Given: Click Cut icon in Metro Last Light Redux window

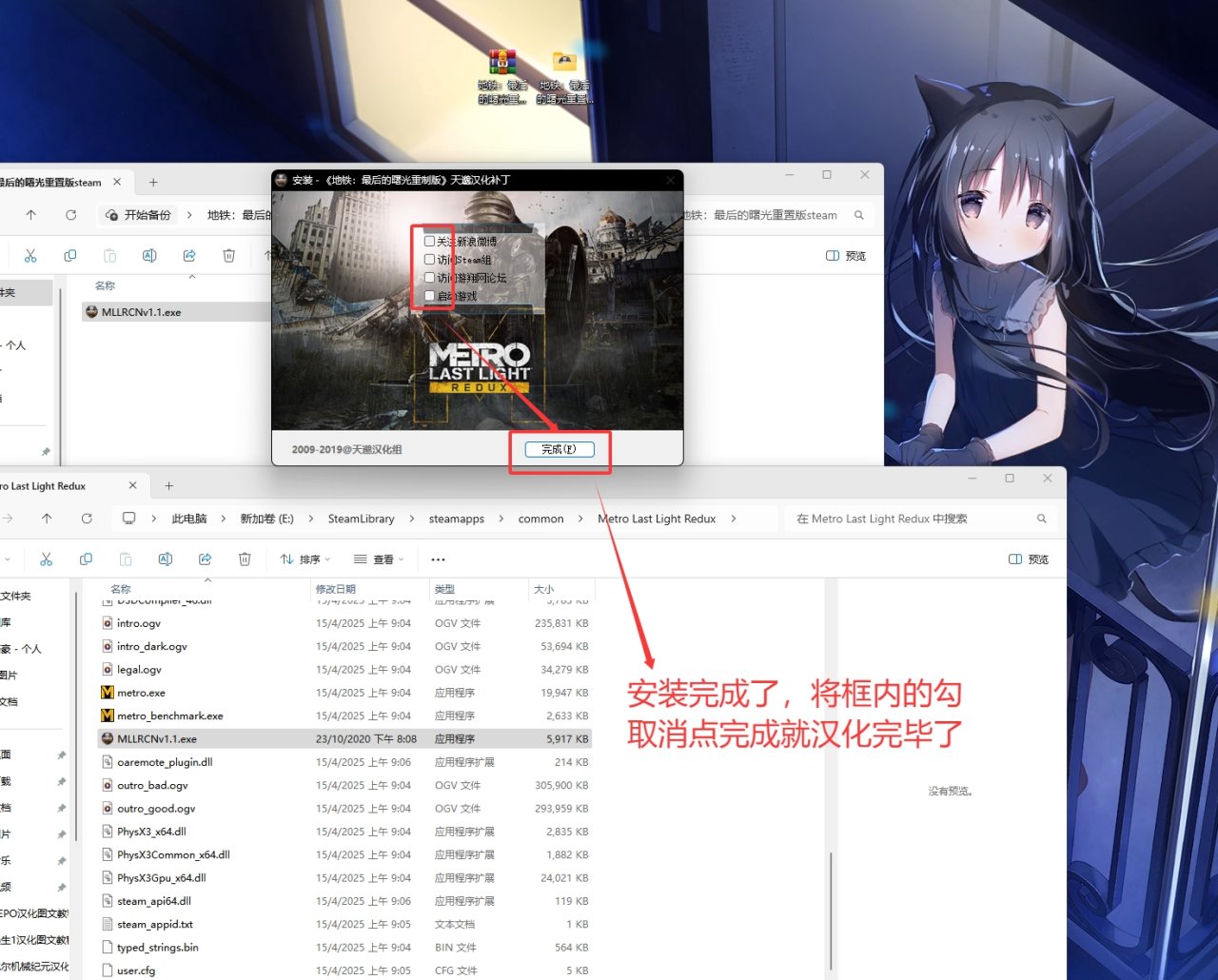Looking at the screenshot, I should (46, 559).
